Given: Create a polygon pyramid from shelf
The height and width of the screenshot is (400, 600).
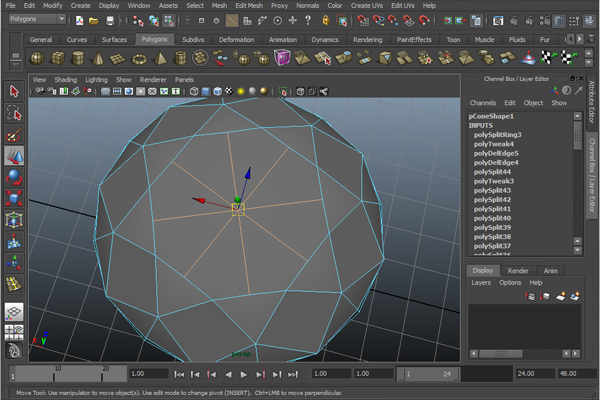Looking at the screenshot, I should [160, 58].
